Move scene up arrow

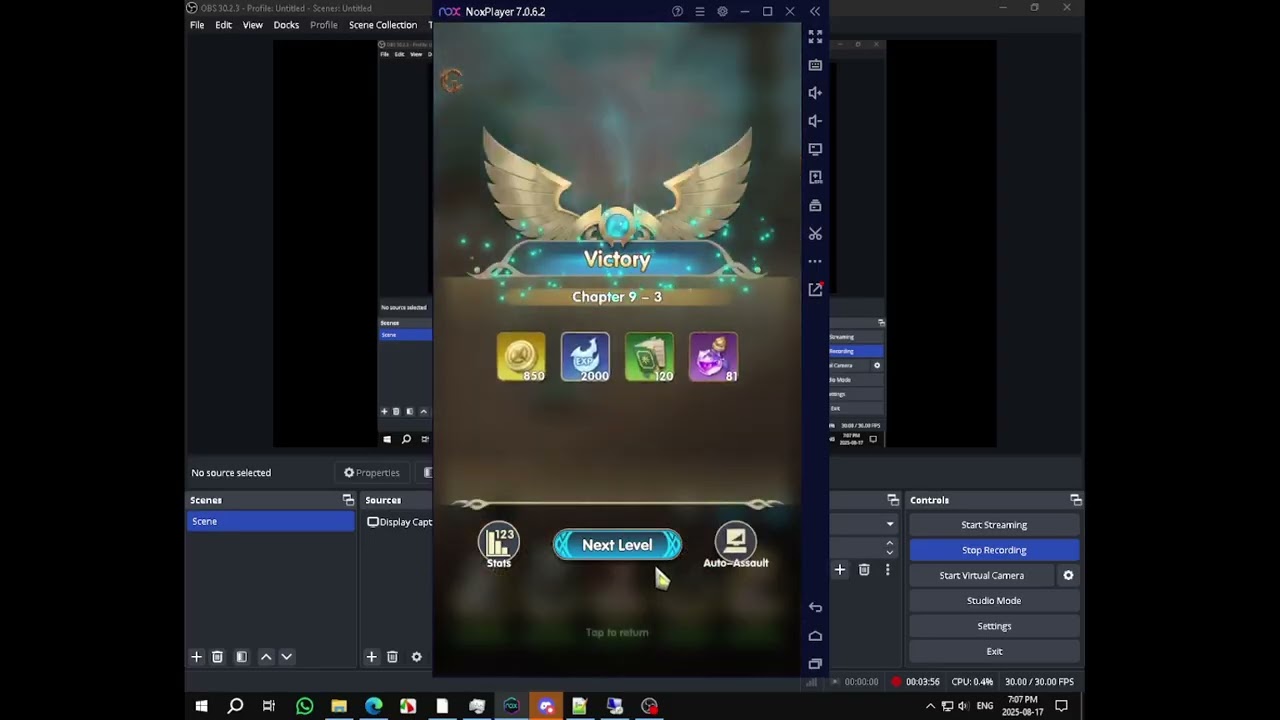[x=266, y=657]
